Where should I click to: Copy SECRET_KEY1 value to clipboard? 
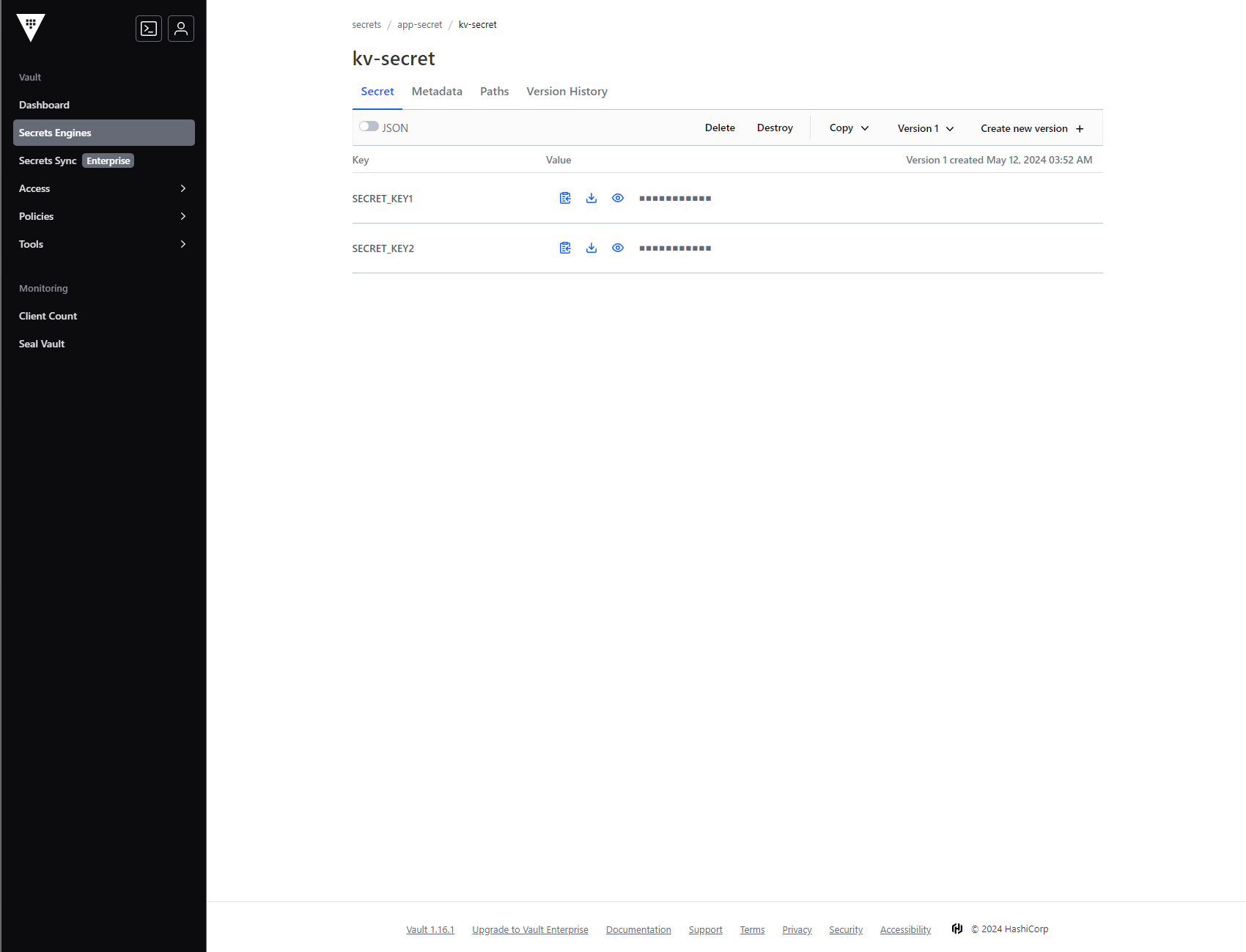[x=565, y=198]
